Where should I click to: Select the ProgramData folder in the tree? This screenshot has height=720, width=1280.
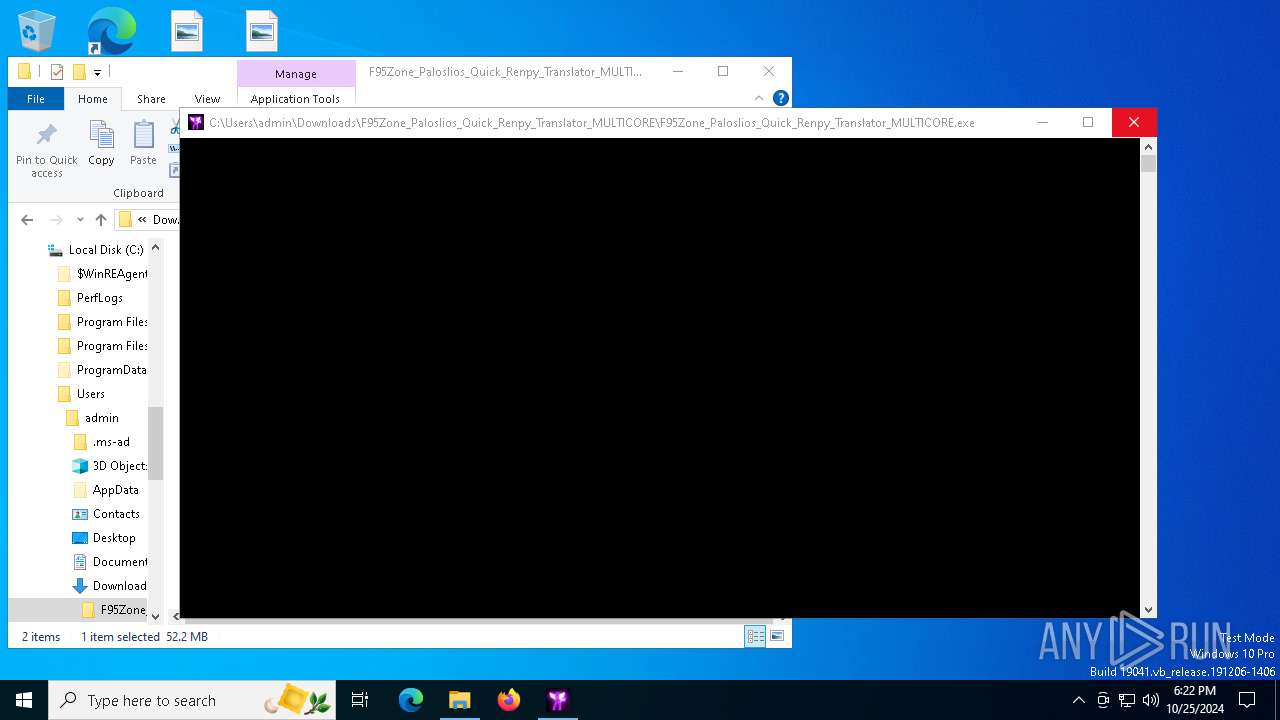[x=111, y=370]
